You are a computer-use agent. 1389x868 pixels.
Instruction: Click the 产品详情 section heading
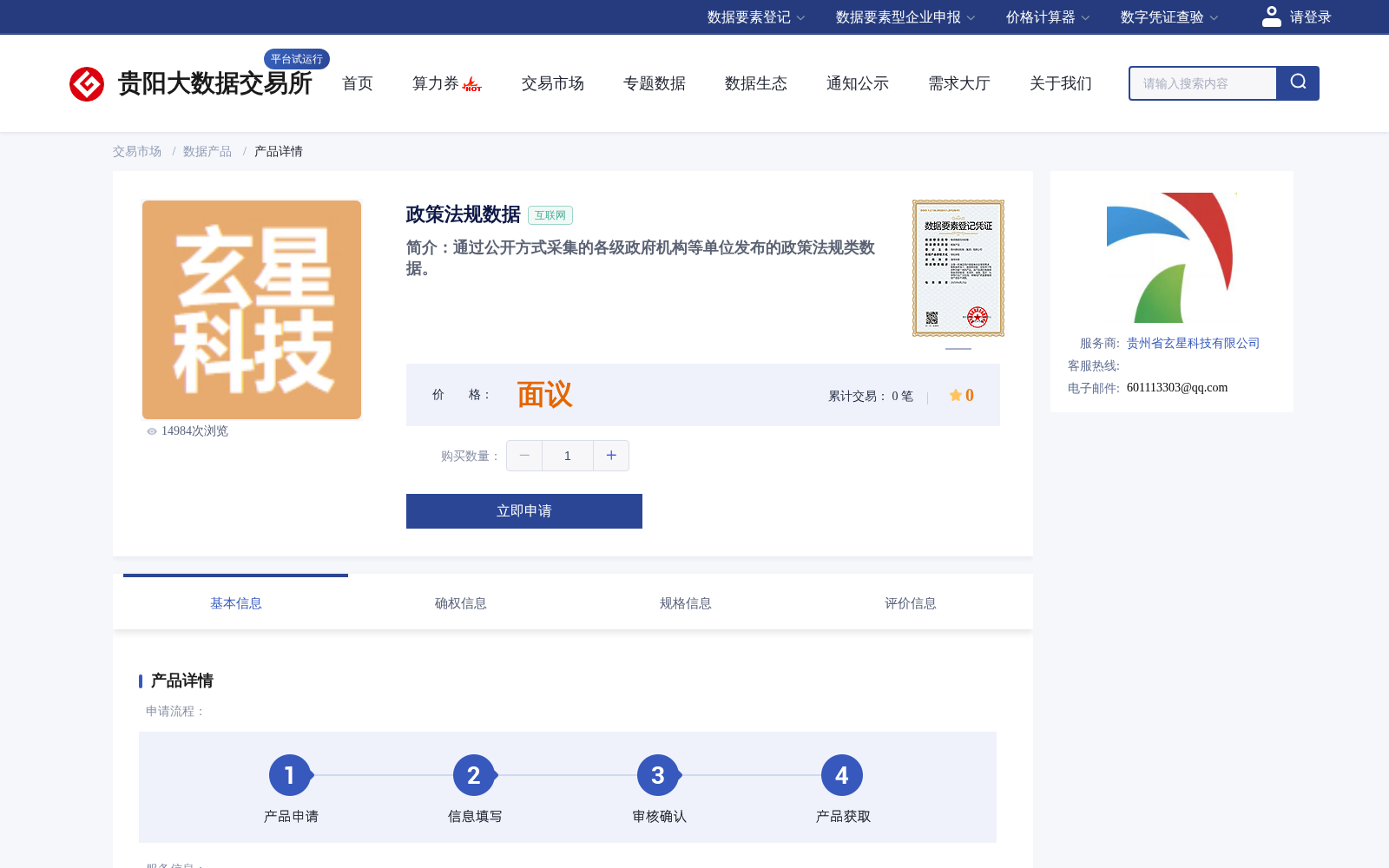click(182, 681)
